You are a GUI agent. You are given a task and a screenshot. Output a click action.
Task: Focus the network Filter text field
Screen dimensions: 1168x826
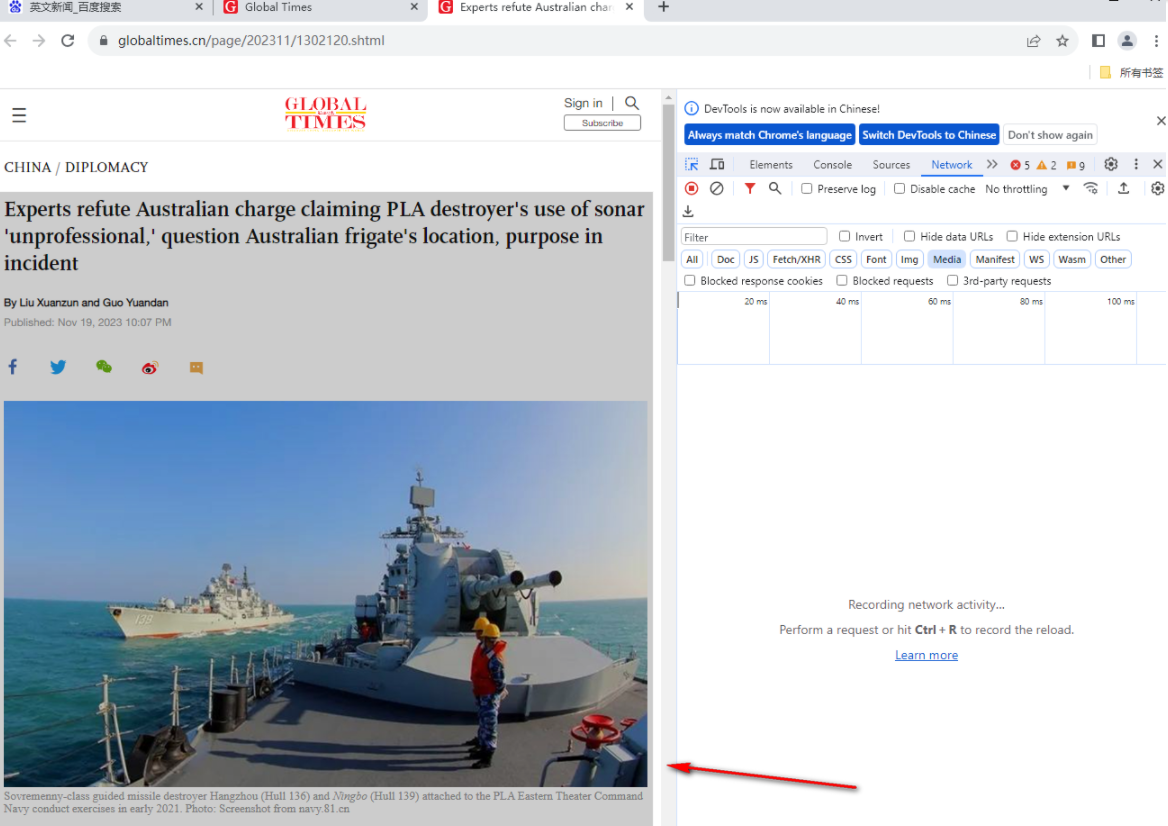(754, 237)
